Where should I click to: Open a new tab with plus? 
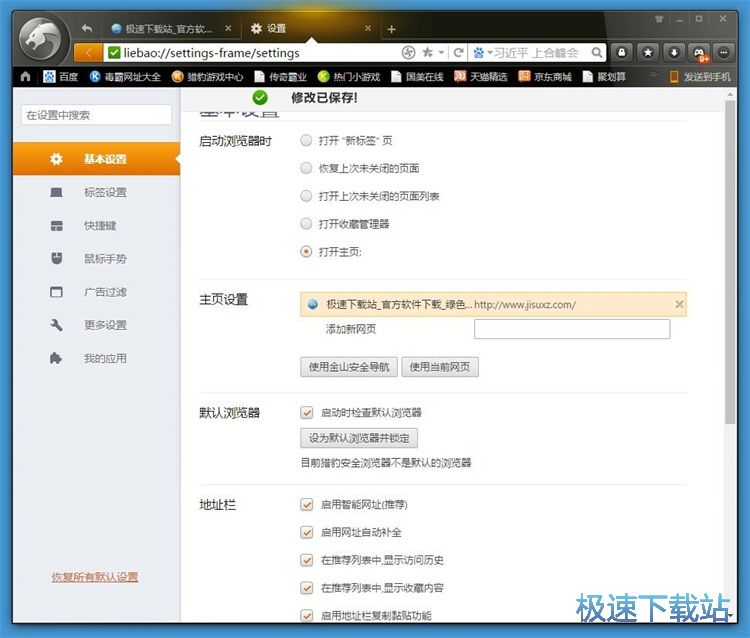point(391,29)
